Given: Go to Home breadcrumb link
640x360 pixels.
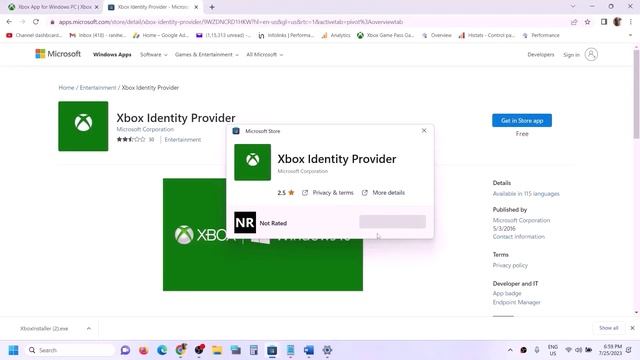Looking at the screenshot, I should tap(66, 87).
